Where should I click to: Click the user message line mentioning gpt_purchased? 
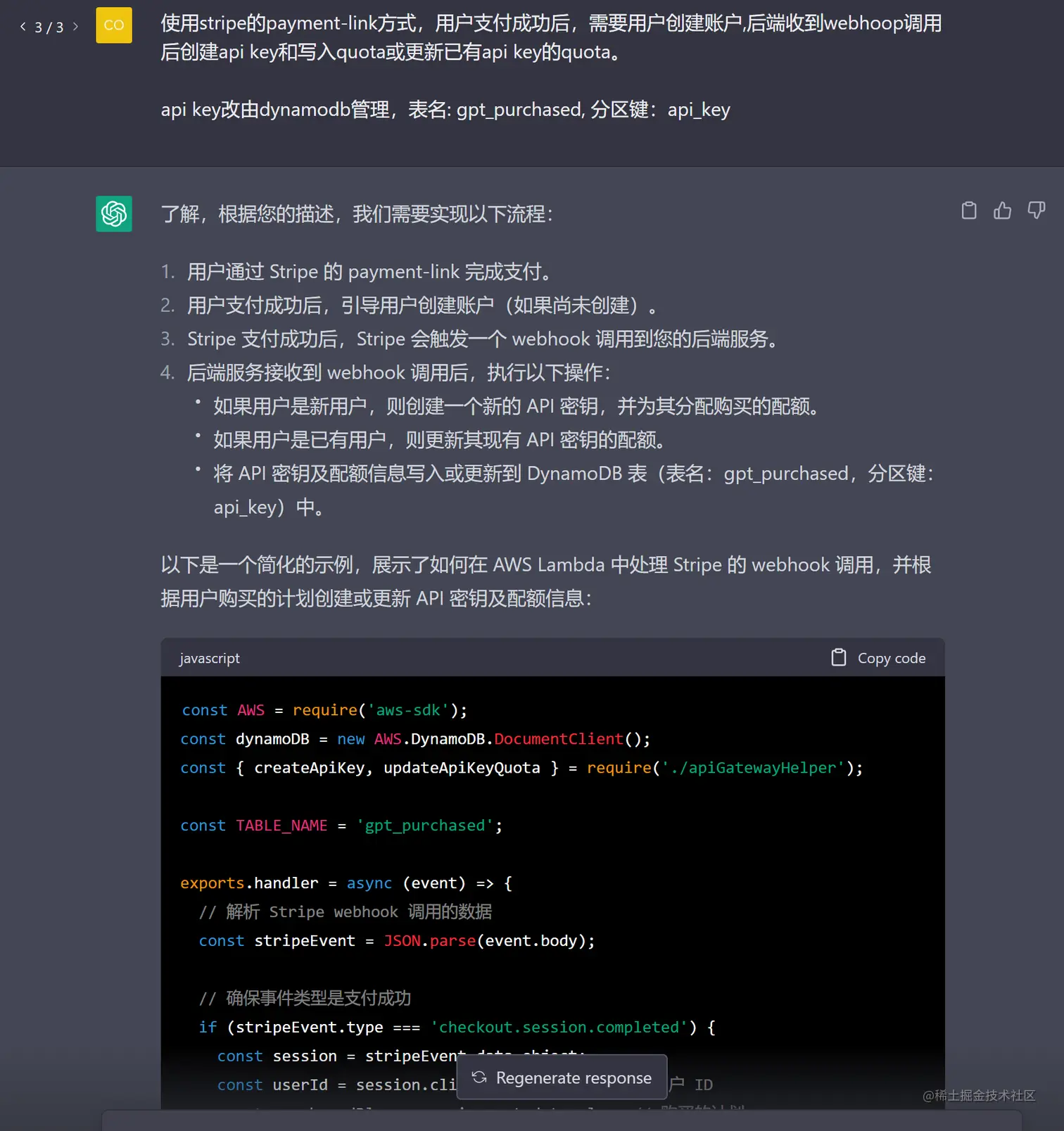(445, 110)
